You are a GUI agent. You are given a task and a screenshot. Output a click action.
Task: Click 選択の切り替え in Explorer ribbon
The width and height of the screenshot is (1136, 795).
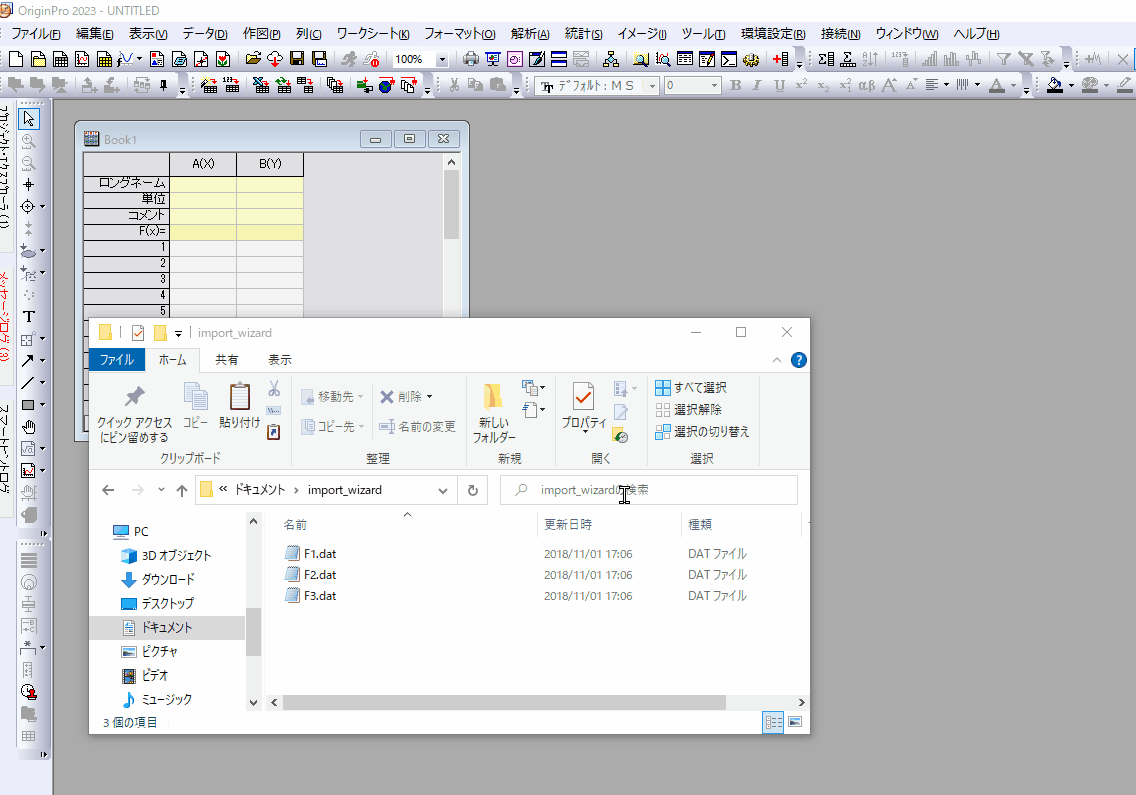point(702,432)
